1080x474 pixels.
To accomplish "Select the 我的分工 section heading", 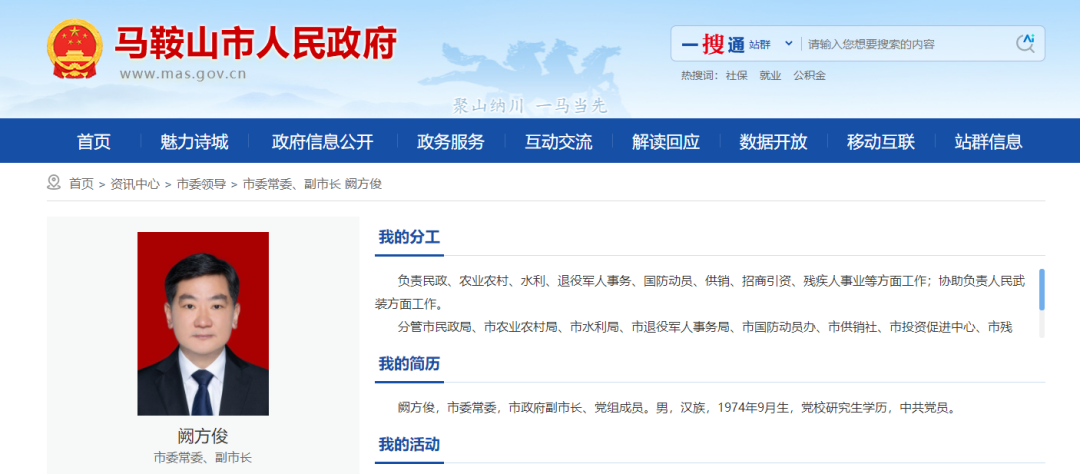I will tap(409, 238).
